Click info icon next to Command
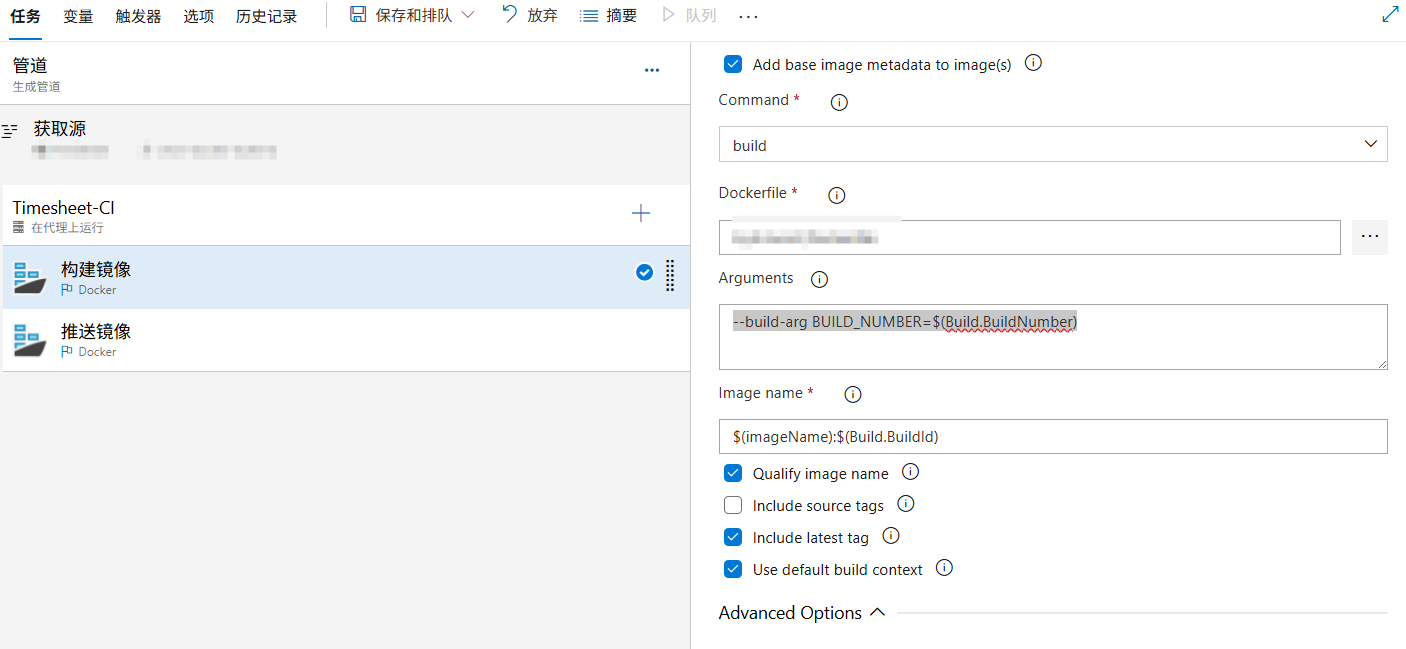 pos(840,102)
